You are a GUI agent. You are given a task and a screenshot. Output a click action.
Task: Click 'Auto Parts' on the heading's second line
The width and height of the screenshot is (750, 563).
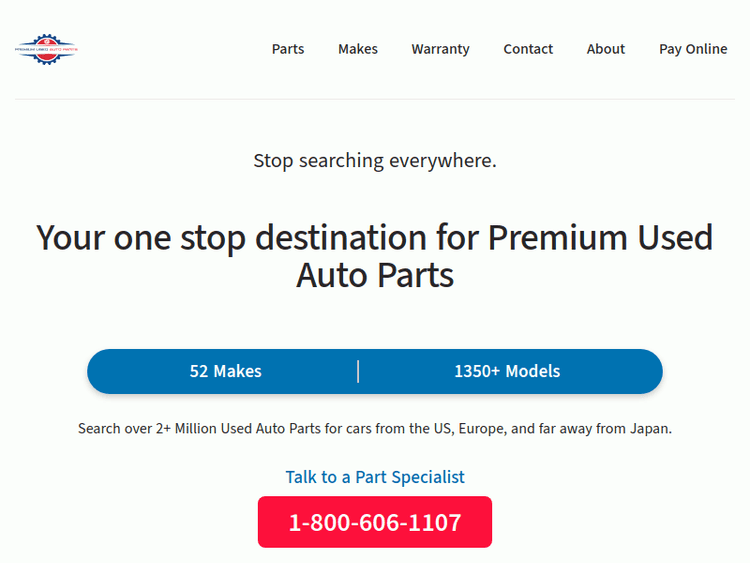point(375,275)
